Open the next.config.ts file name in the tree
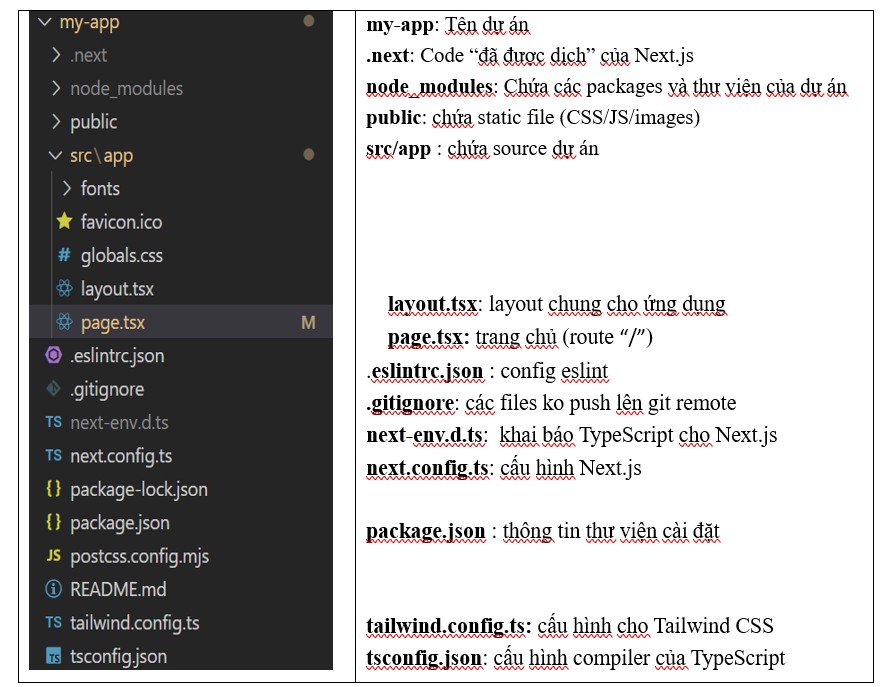This screenshot has width=889, height=687. click(x=121, y=457)
